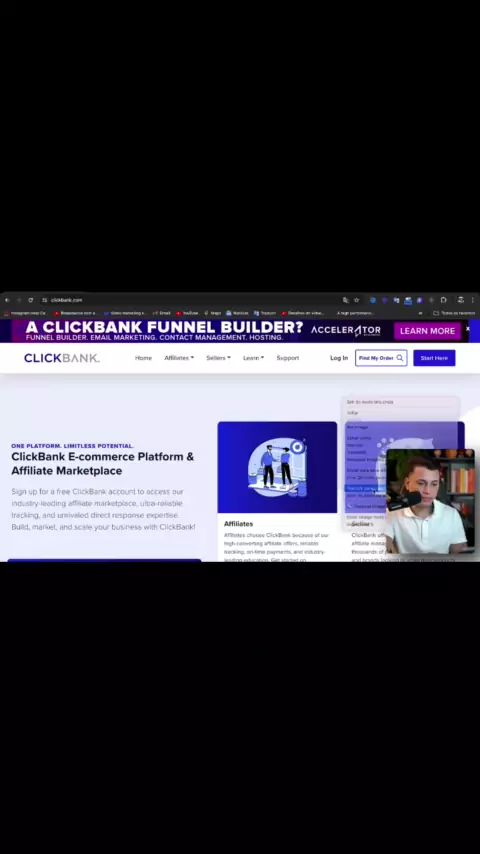This screenshot has height=854, width=480.
Task: Click the LEARN MORE banner button
Action: [x=428, y=331]
